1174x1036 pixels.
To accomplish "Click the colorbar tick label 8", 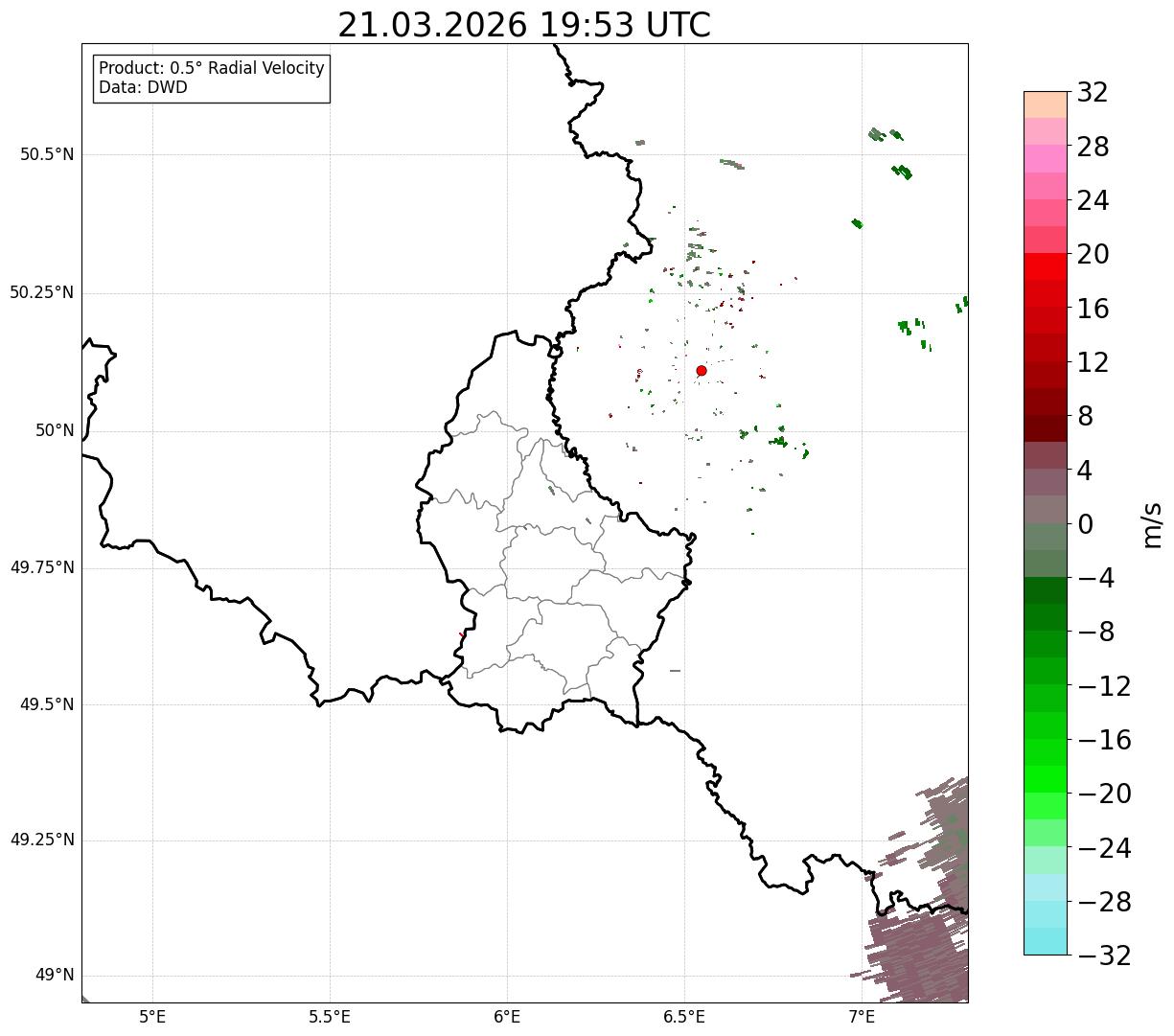I will (x=1085, y=417).
